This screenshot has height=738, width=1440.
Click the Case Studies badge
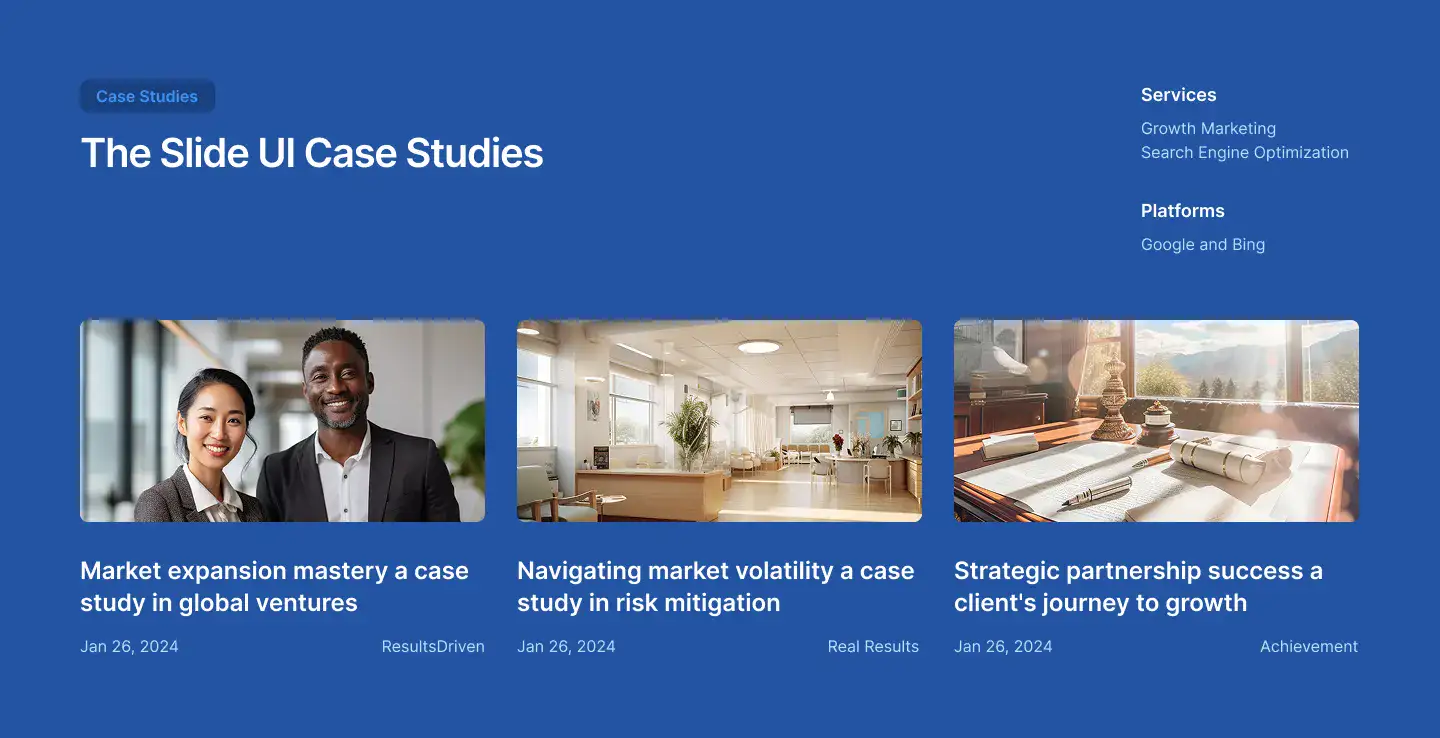(147, 97)
